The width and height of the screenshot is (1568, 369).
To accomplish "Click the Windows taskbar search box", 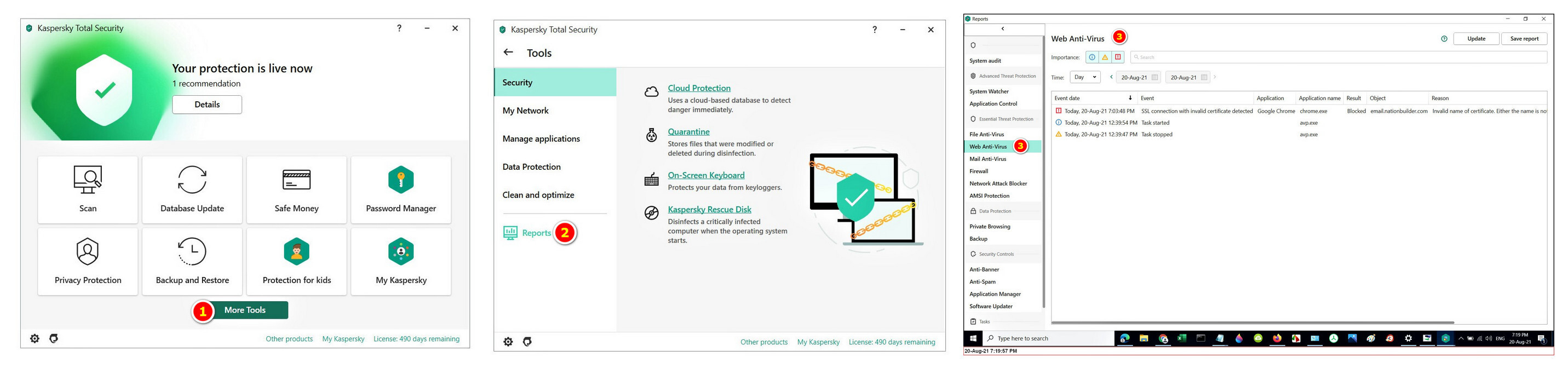I will [1048, 338].
